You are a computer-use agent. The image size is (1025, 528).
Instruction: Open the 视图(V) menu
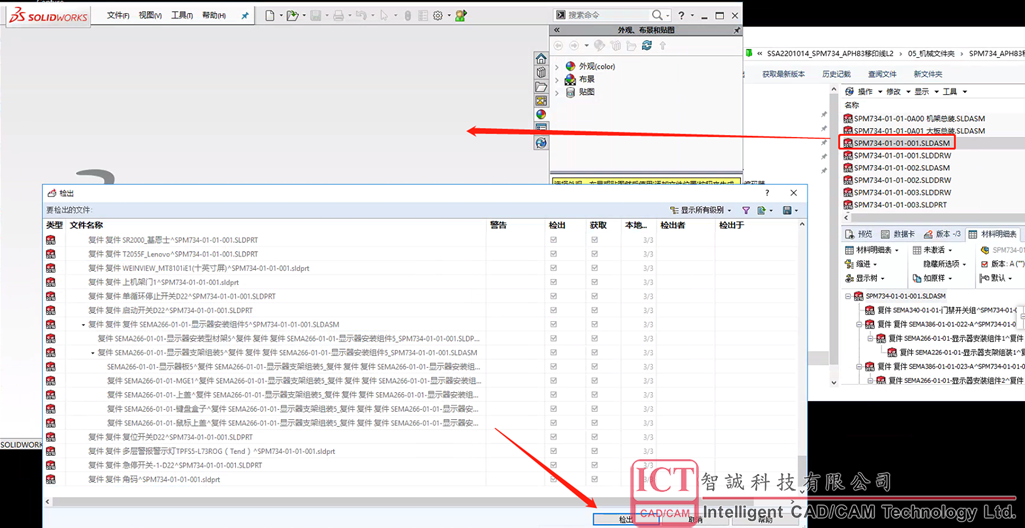[x=150, y=16]
